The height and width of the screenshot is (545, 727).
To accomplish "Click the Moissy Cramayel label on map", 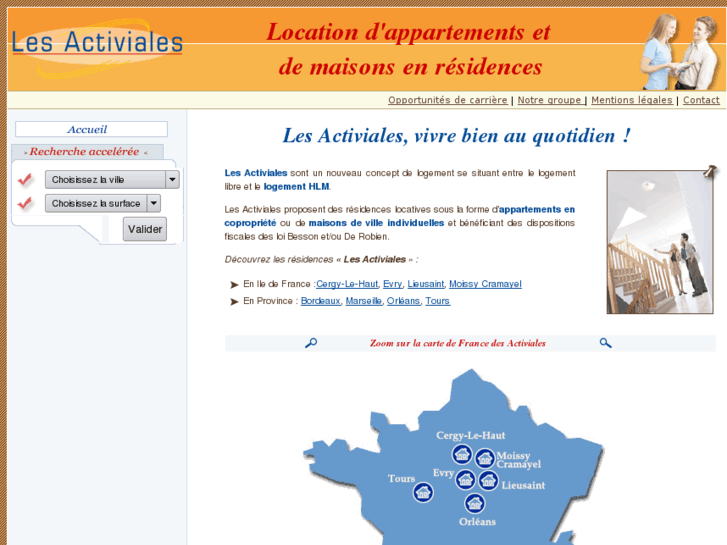I will click(x=519, y=460).
